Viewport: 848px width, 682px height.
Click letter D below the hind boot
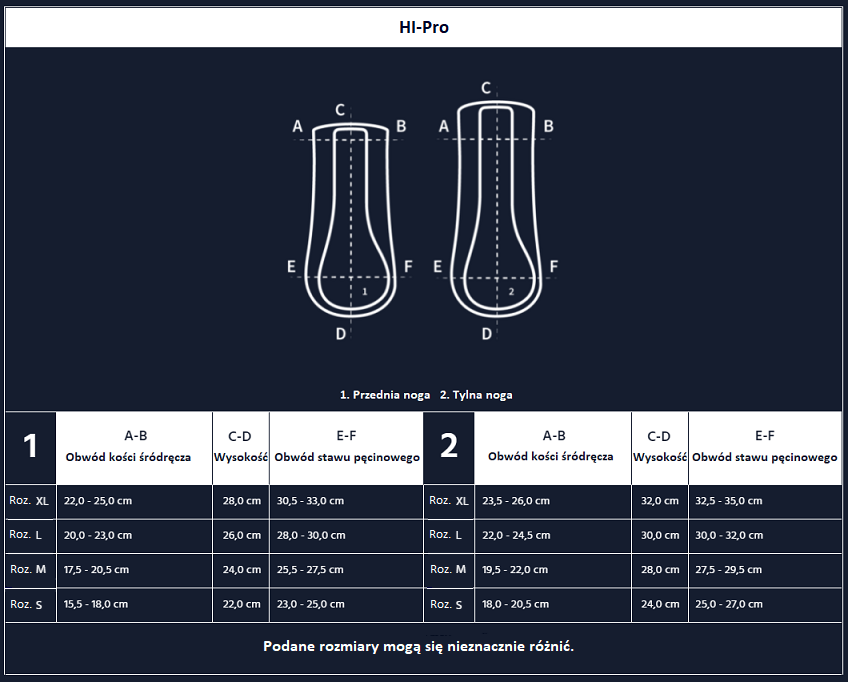tap(487, 333)
